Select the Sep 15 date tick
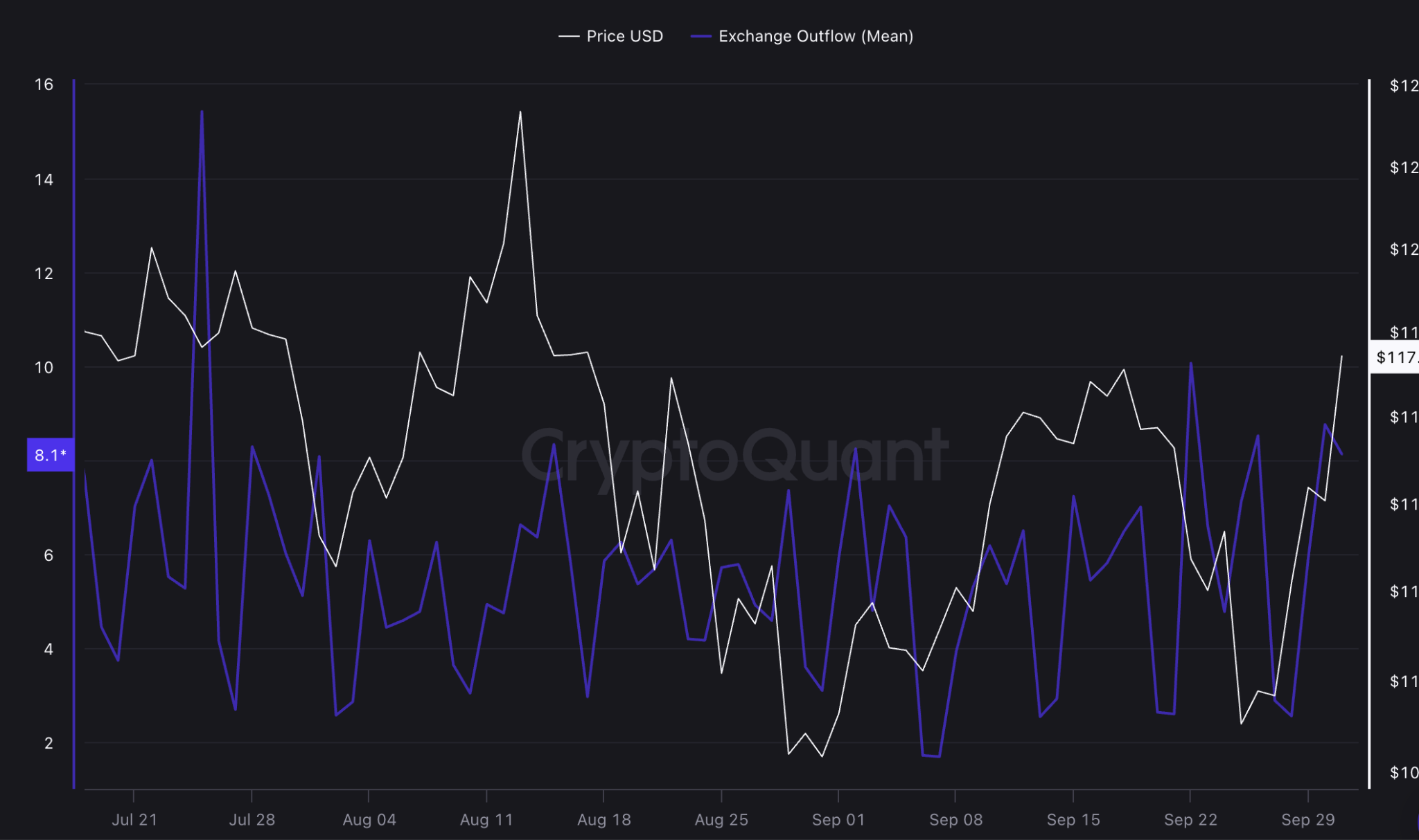1419x840 pixels. tap(1073, 819)
